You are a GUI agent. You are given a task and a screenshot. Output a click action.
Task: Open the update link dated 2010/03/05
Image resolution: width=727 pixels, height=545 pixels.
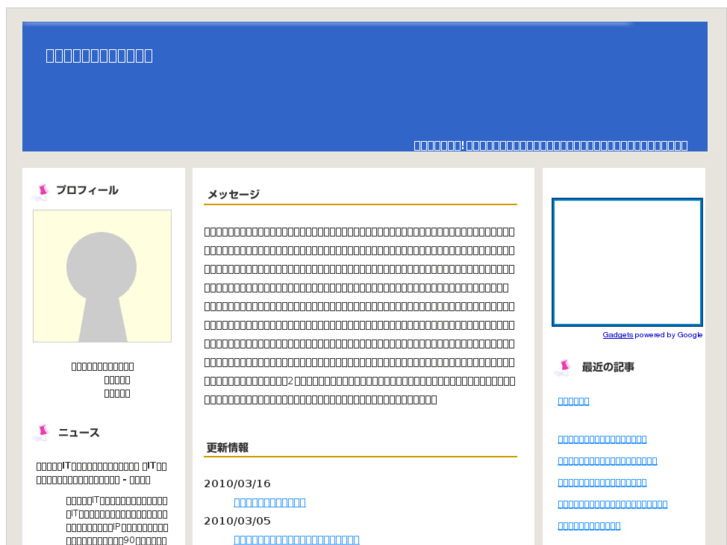[296, 540]
